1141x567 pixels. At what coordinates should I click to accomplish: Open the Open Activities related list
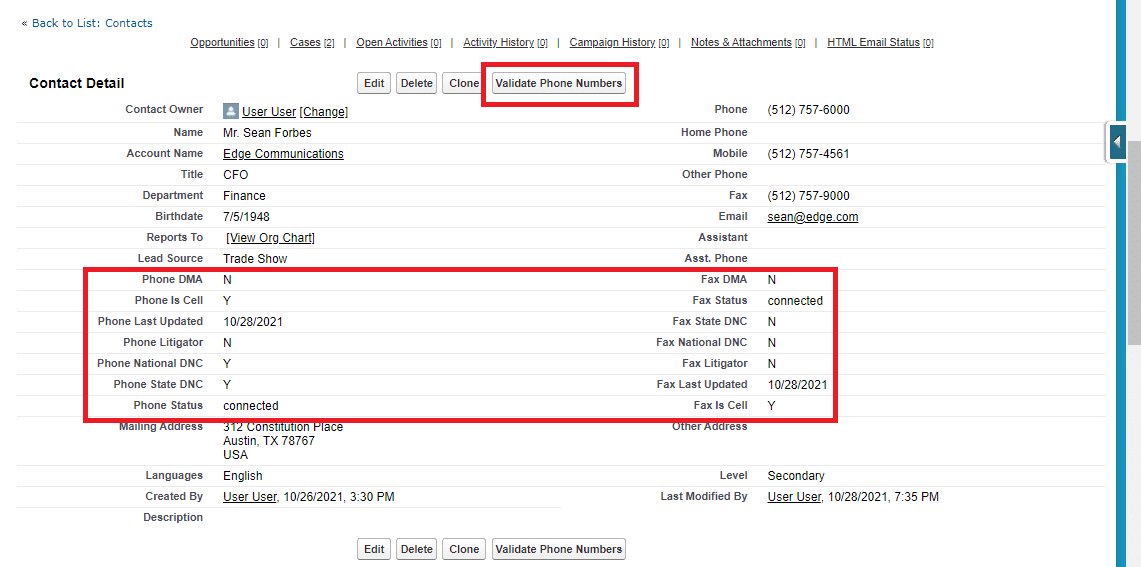(392, 43)
